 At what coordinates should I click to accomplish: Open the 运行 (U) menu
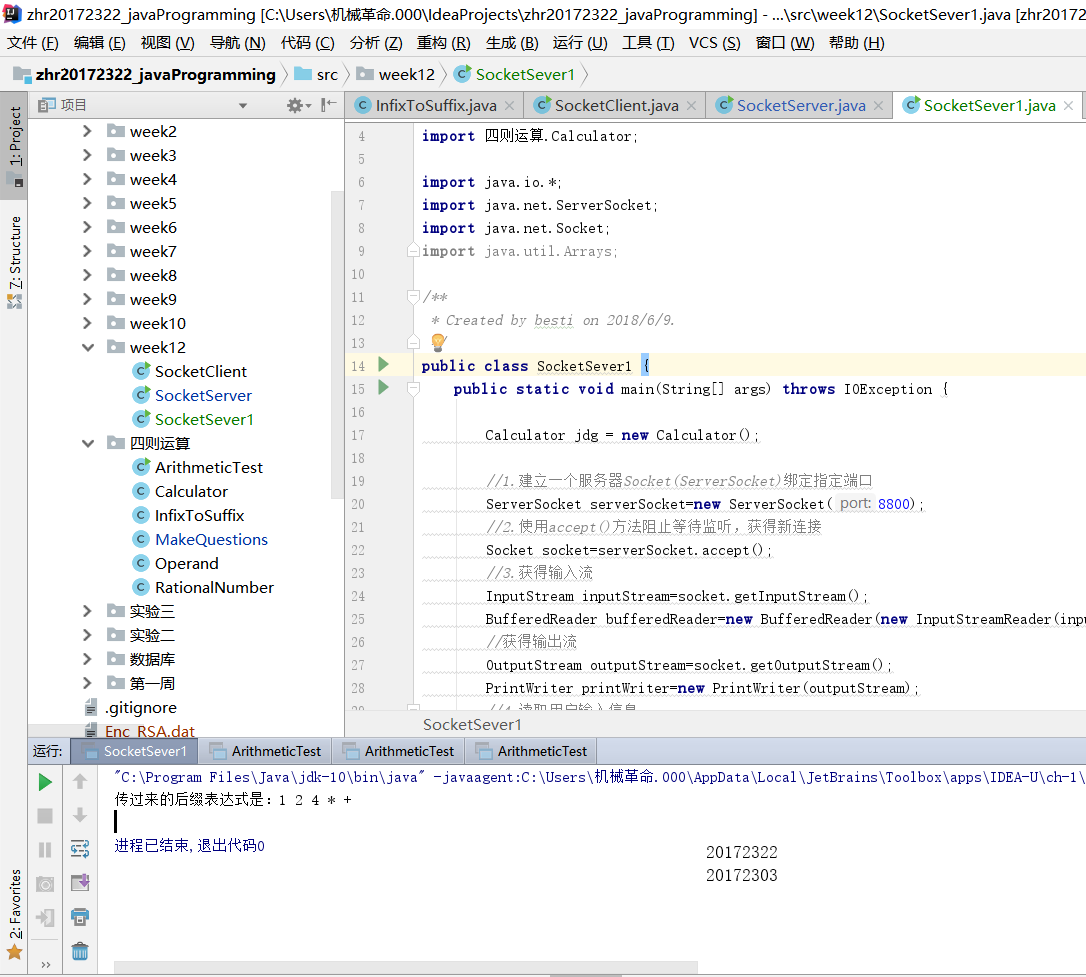click(x=580, y=43)
